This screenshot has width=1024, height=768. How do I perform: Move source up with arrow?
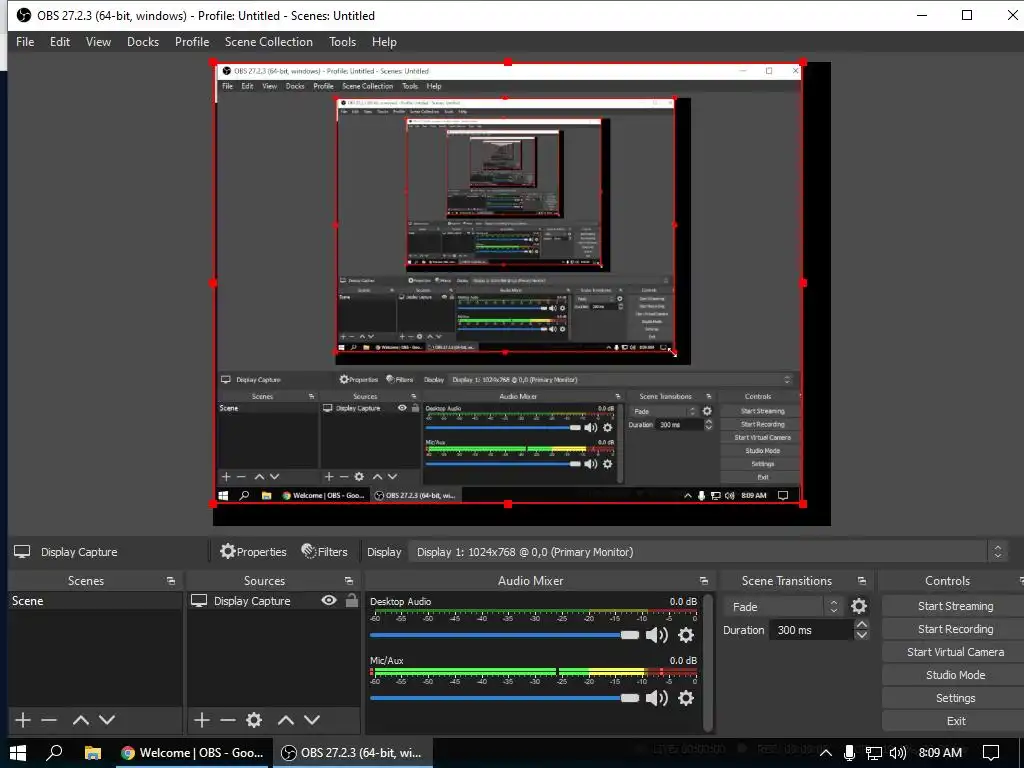(x=286, y=720)
